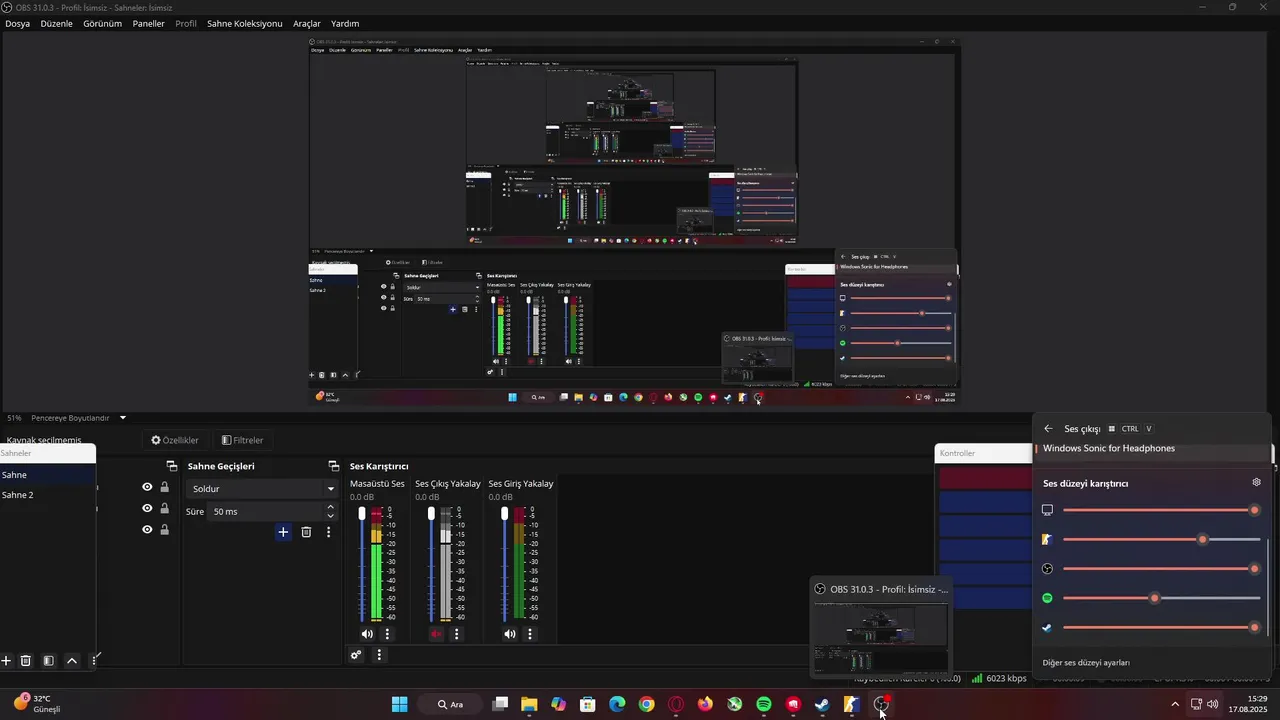Click the Spotify volume slider in the Windows mixer
The width and height of the screenshot is (1280, 720).
point(1161,598)
